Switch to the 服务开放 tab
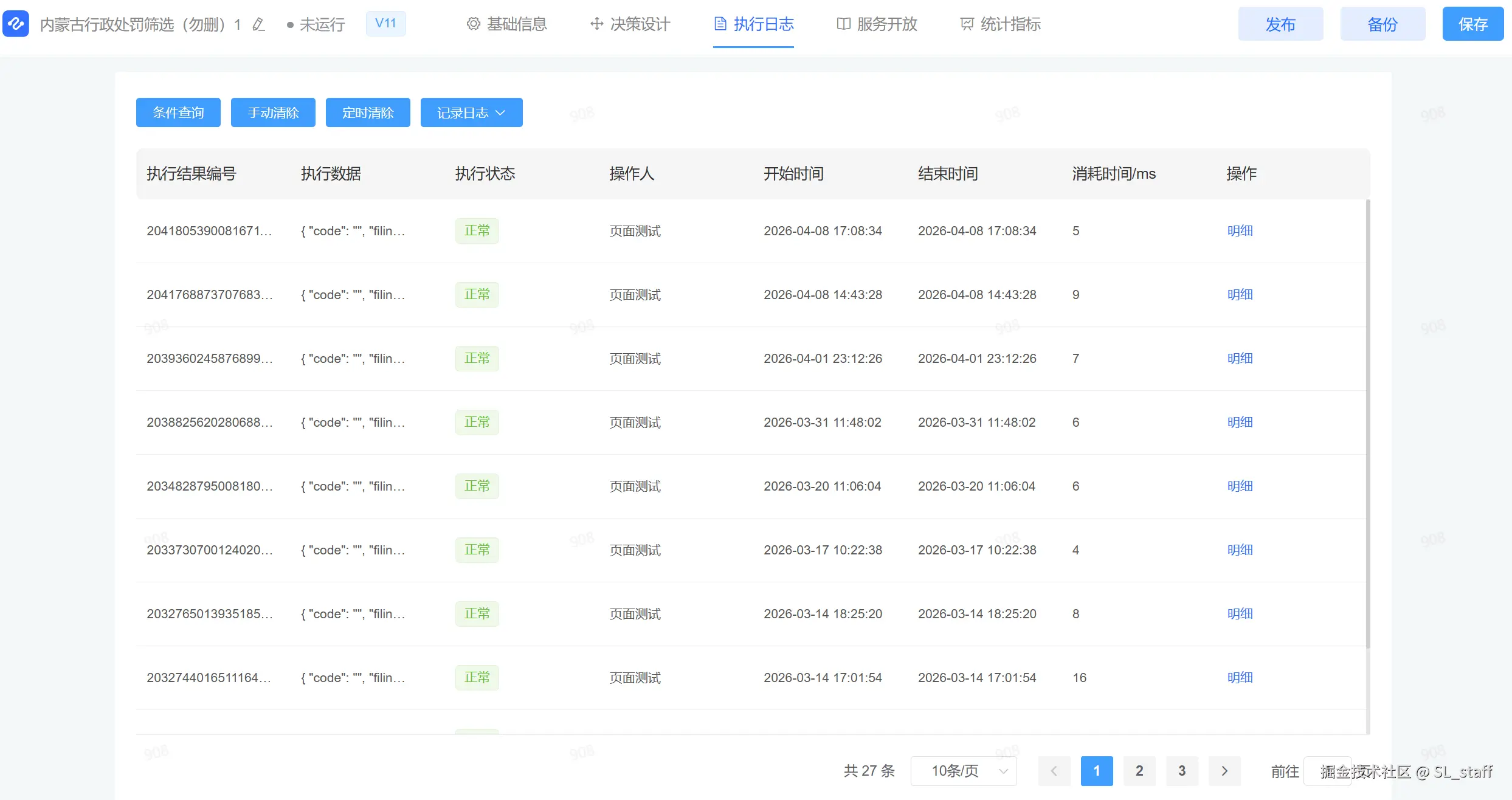1512x800 pixels. tap(886, 24)
